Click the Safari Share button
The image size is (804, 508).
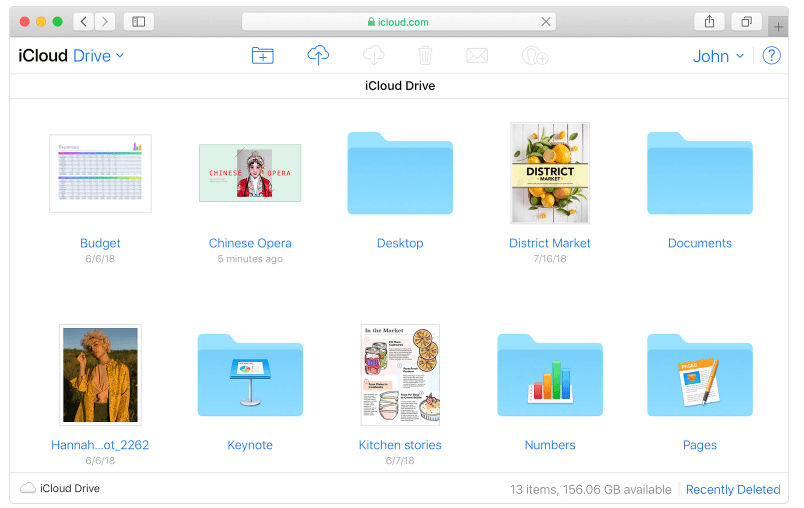pyautogui.click(x=709, y=22)
